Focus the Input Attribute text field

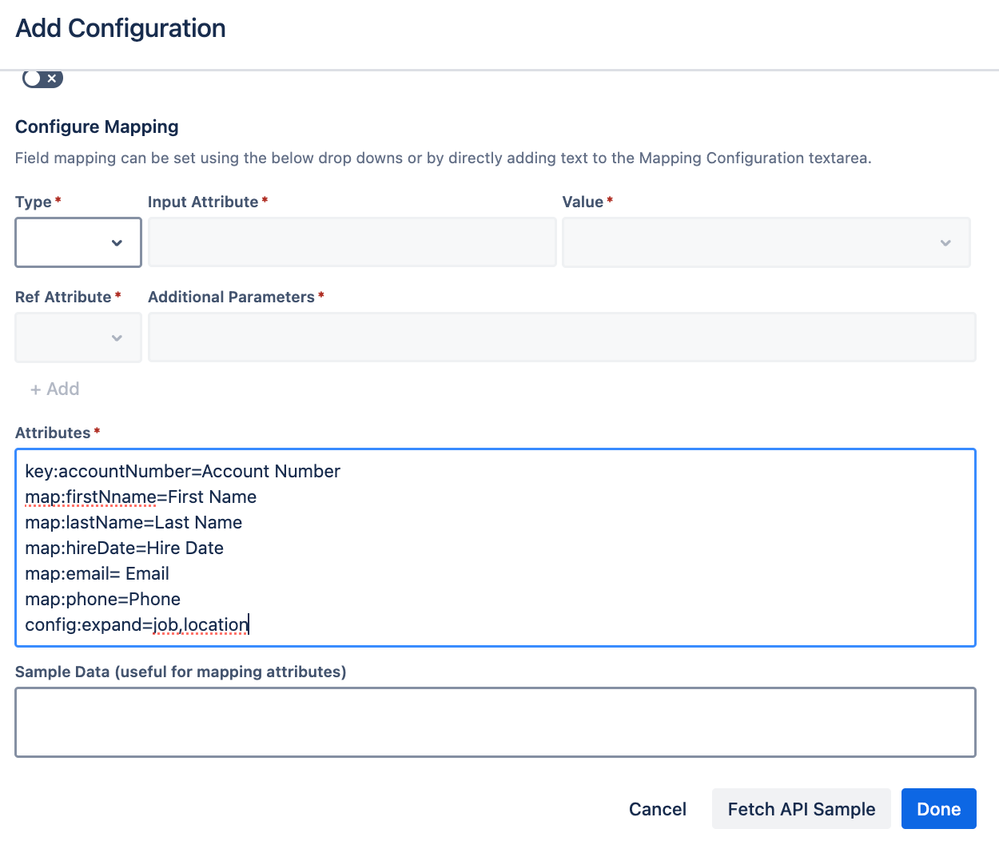point(352,243)
